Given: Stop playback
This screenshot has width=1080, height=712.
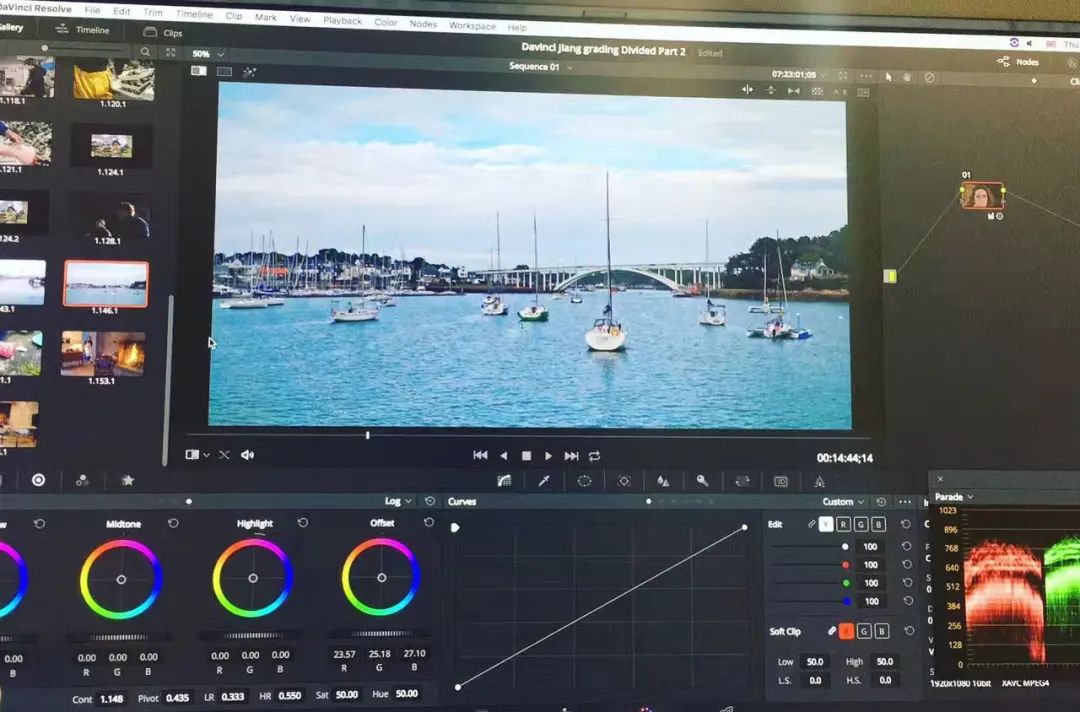Looking at the screenshot, I should [x=526, y=456].
